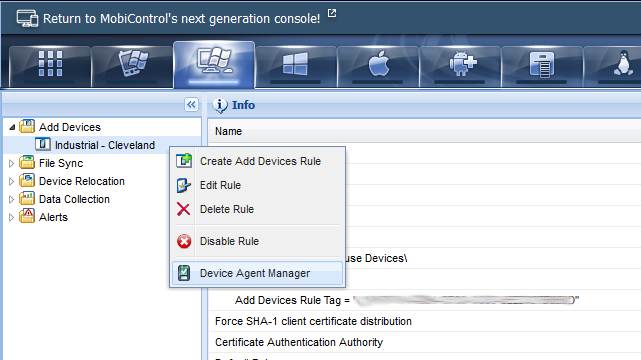Viewport: 641px width, 360px height.
Task: Choose Disable Rule from context menu
Action: pos(258,241)
